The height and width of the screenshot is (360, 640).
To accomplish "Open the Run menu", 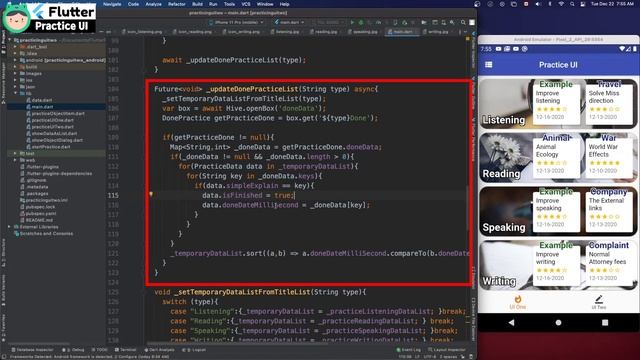I will (x=213, y=4).
